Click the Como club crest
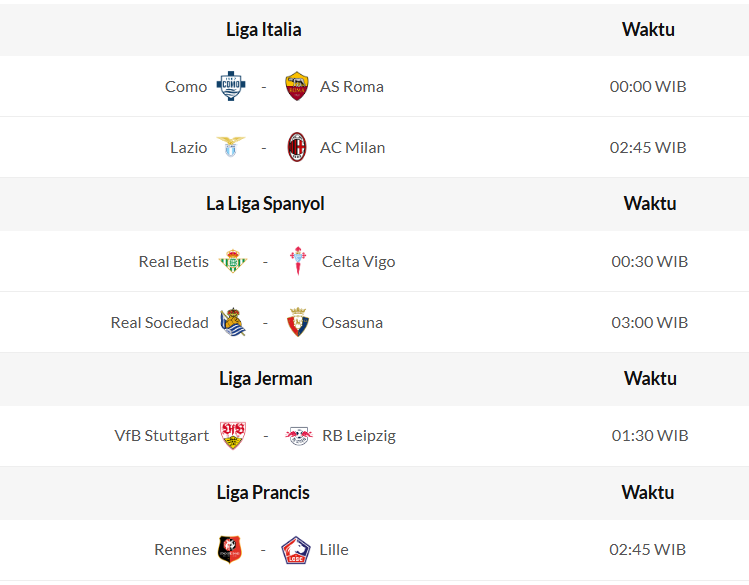The height and width of the screenshot is (585, 749). tap(231, 86)
